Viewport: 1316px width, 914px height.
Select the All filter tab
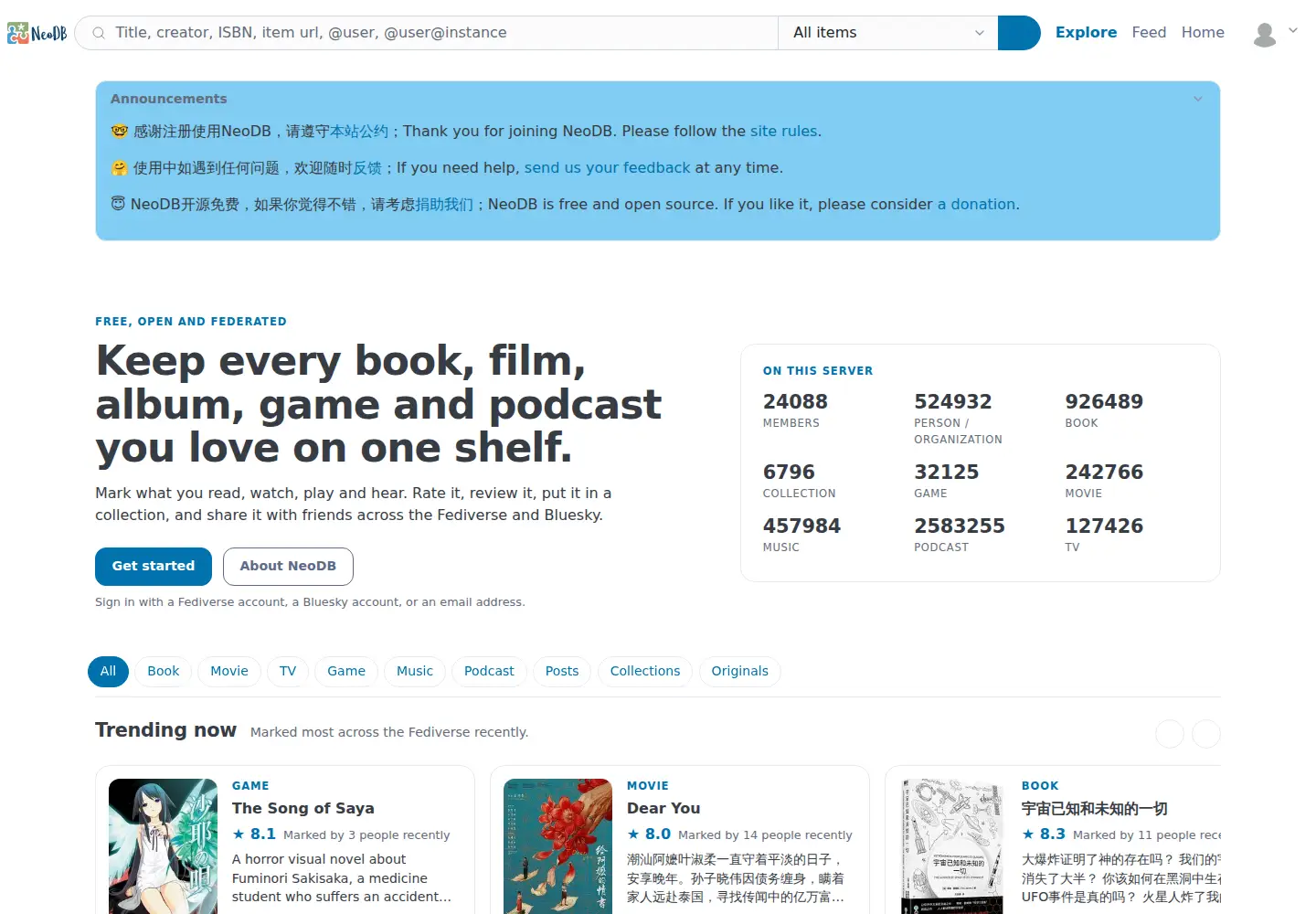[108, 672]
